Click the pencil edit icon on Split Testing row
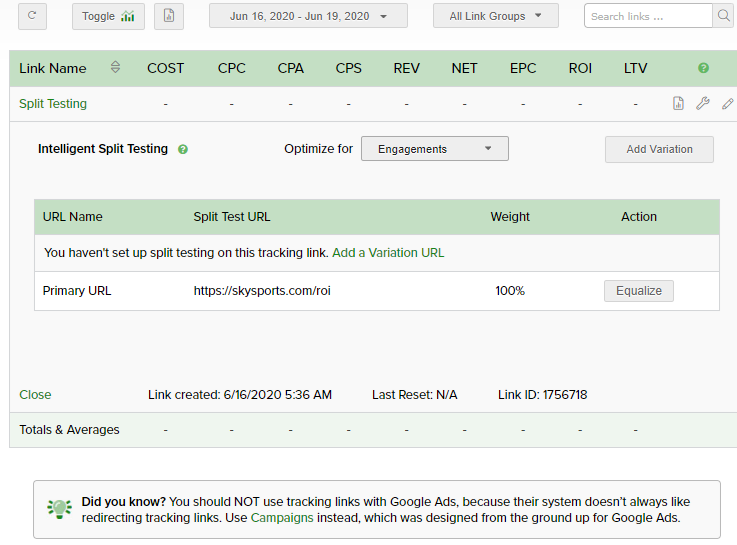 (x=727, y=103)
